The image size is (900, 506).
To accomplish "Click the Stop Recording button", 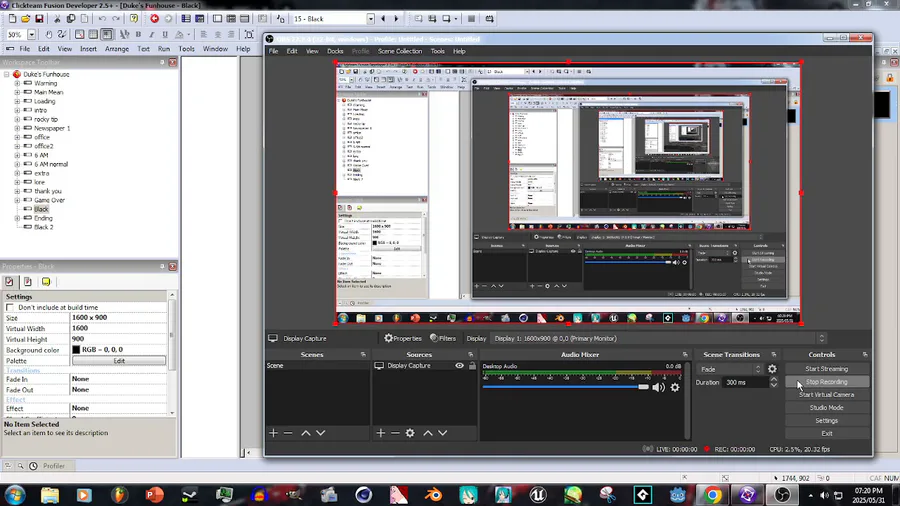I will (x=826, y=382).
